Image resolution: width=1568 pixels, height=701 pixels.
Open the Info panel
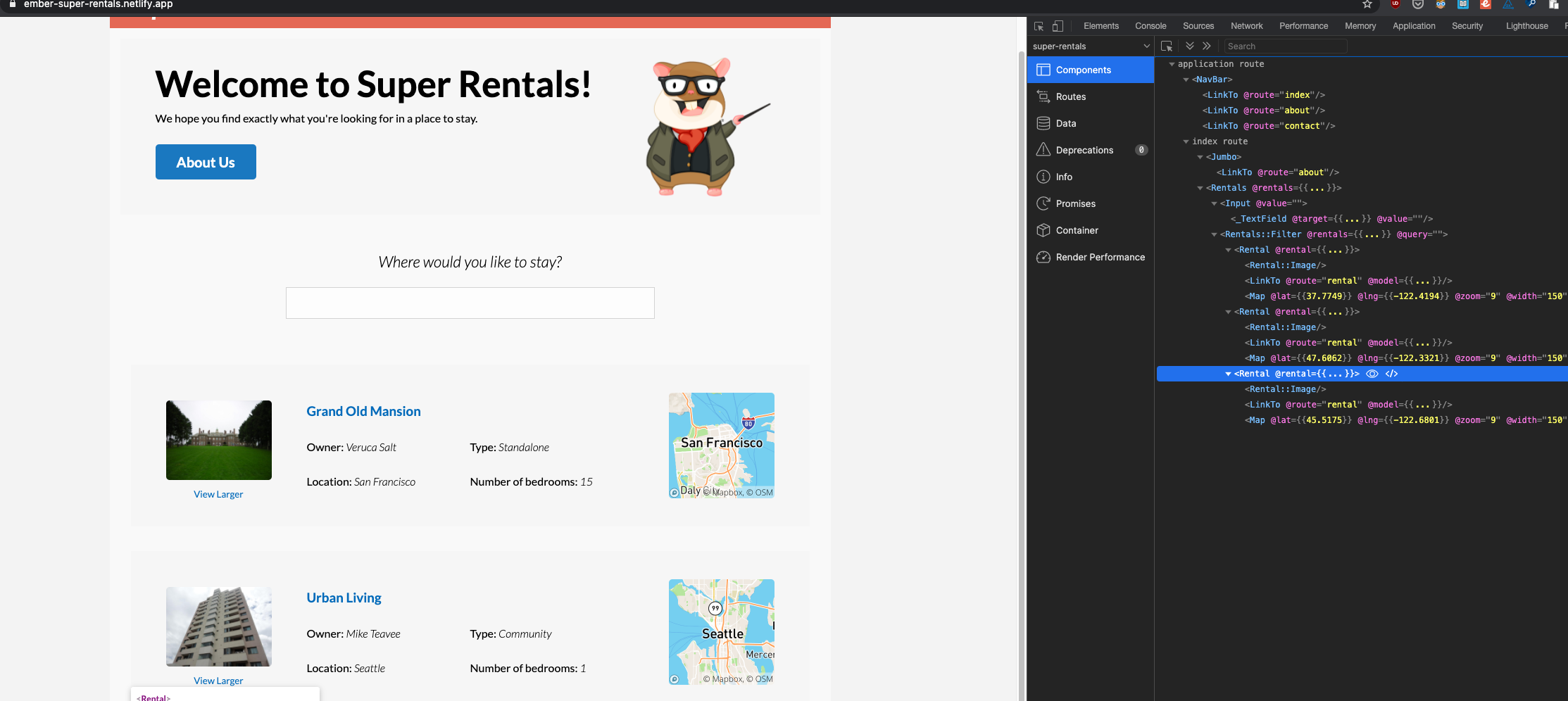pos(1091,177)
